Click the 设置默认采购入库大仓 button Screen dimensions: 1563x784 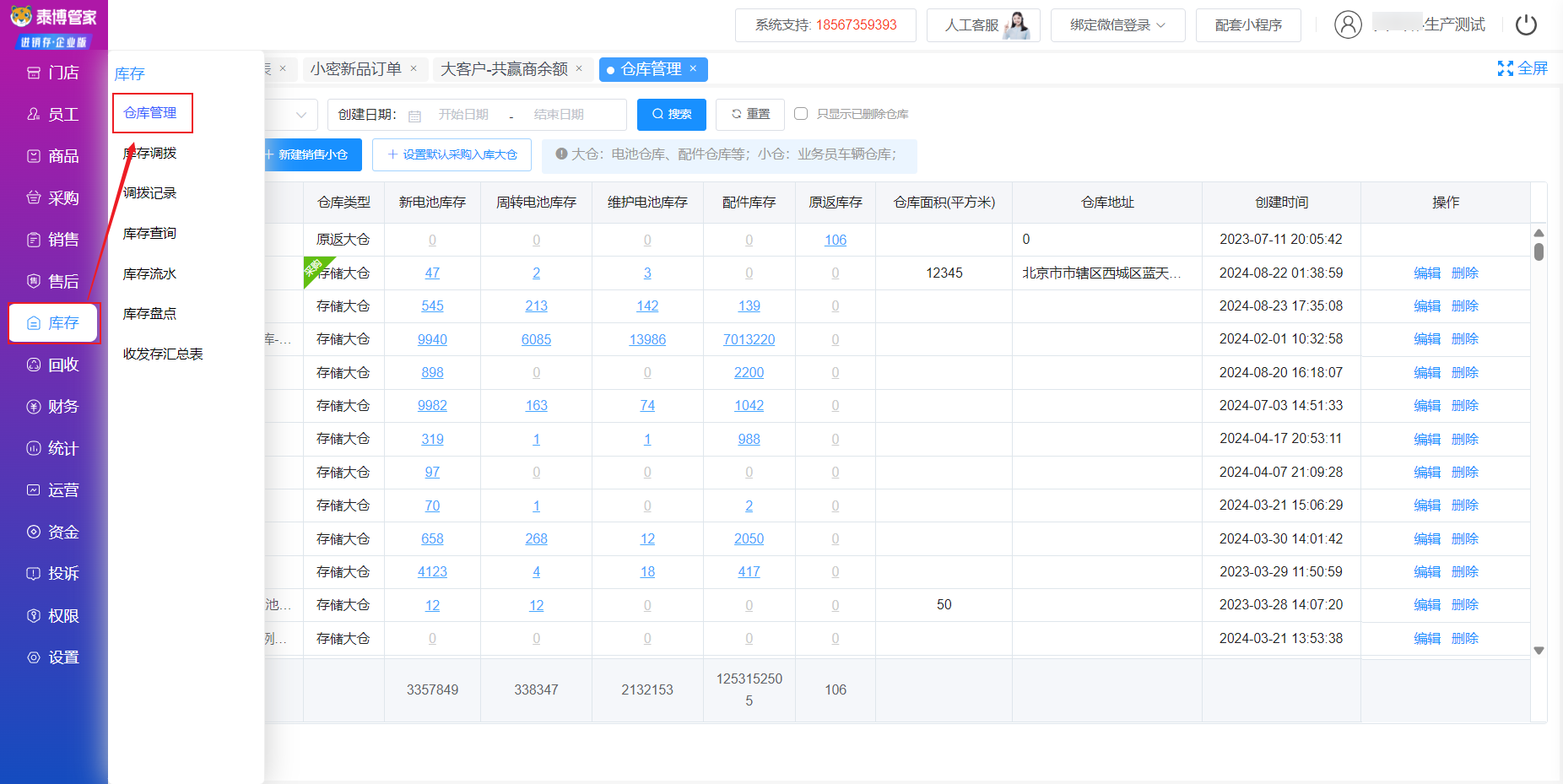(x=452, y=154)
